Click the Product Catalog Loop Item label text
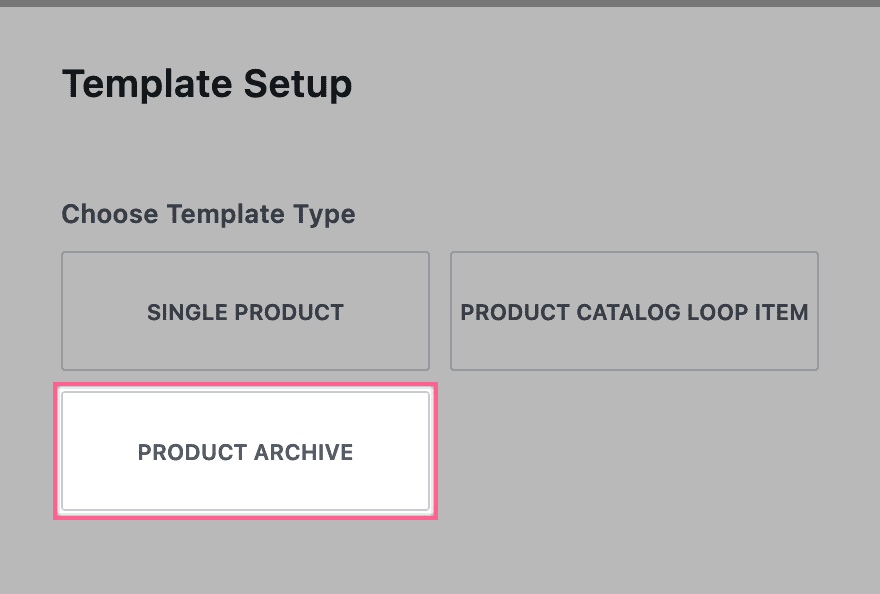This screenshot has height=594, width=880. click(x=634, y=312)
